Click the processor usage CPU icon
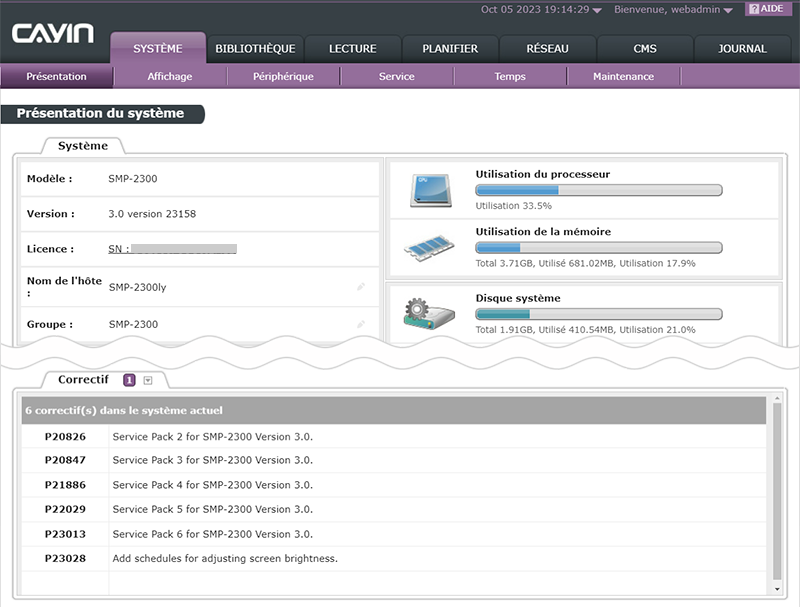The image size is (800, 607). tap(431, 190)
